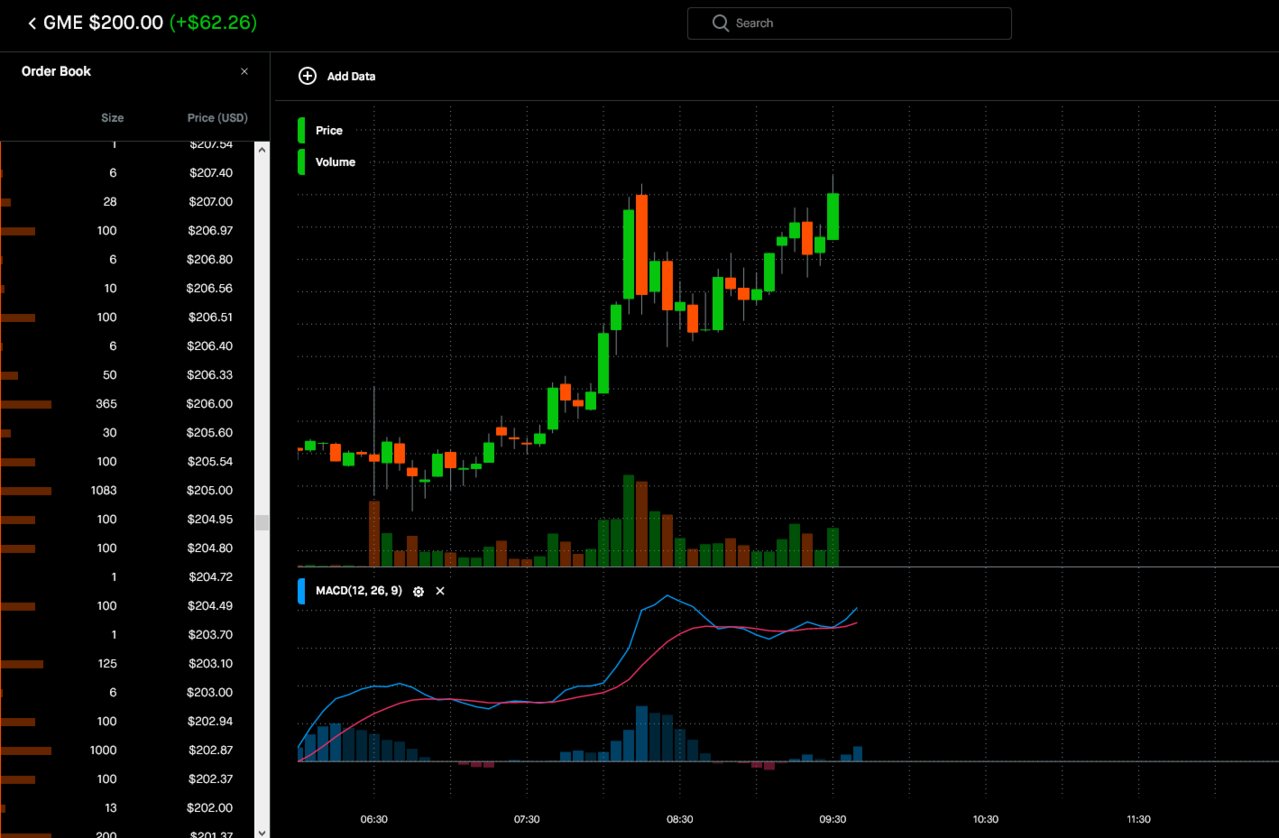The image size is (1279, 838).
Task: Click the green Volume color swatch
Action: (301, 162)
